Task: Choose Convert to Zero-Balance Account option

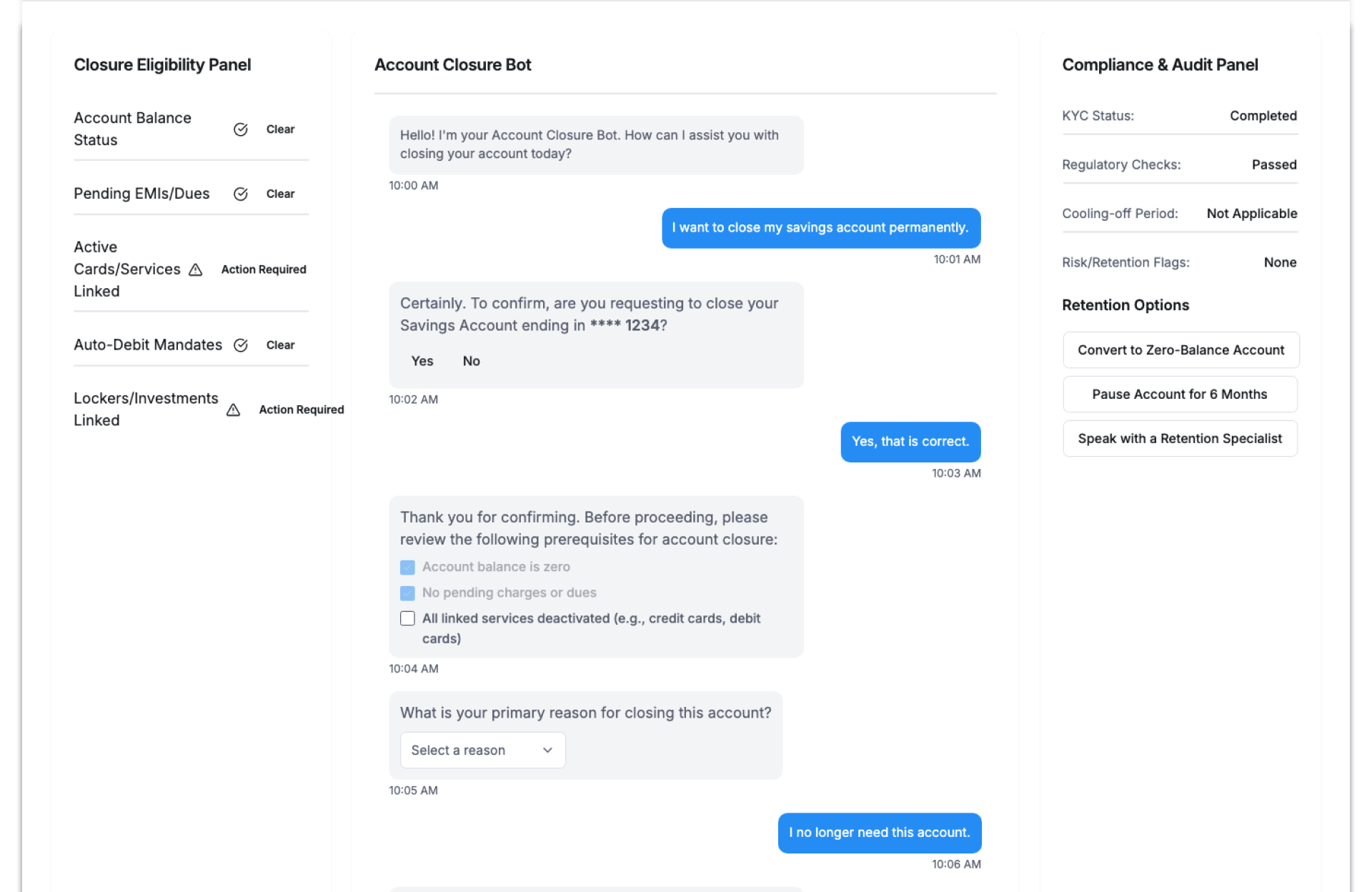Action: pyautogui.click(x=1180, y=350)
